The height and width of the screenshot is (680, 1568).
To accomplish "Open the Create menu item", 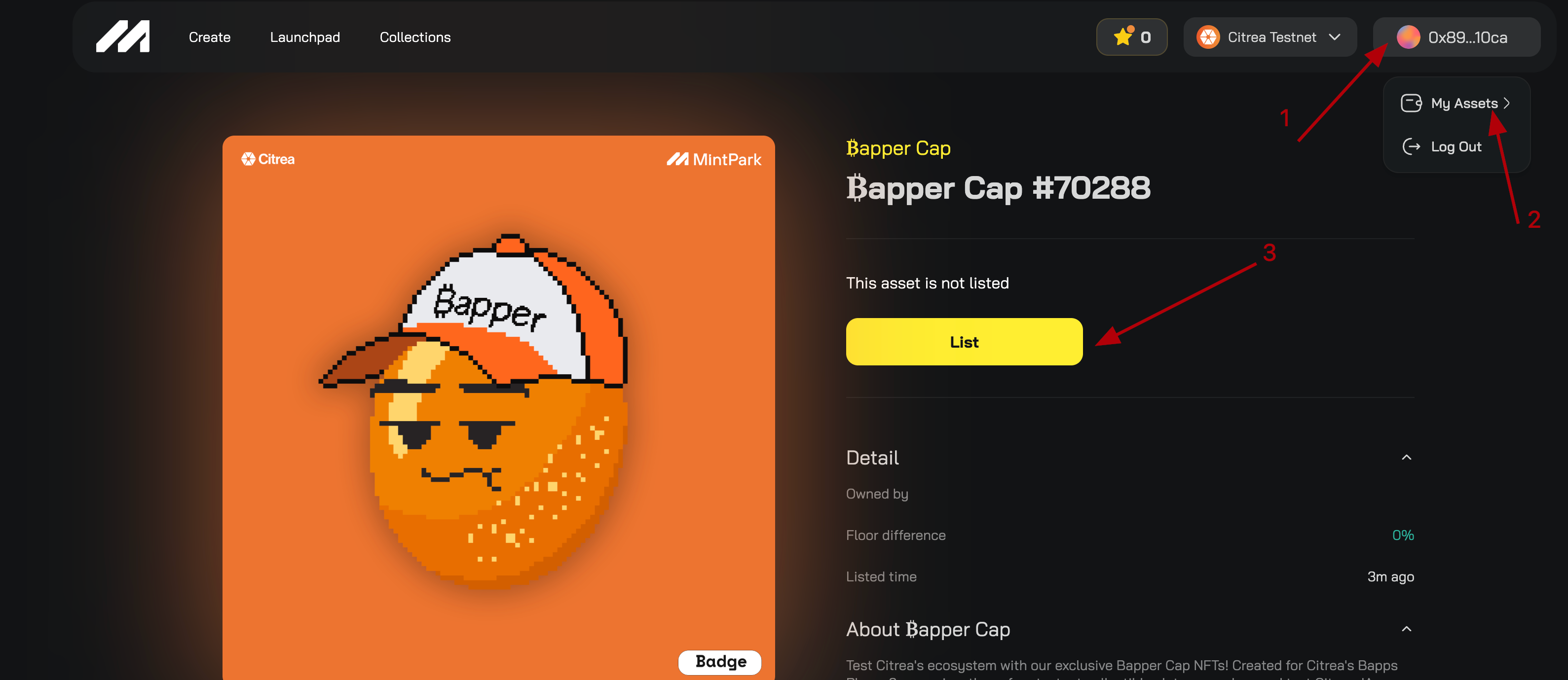I will (x=209, y=37).
